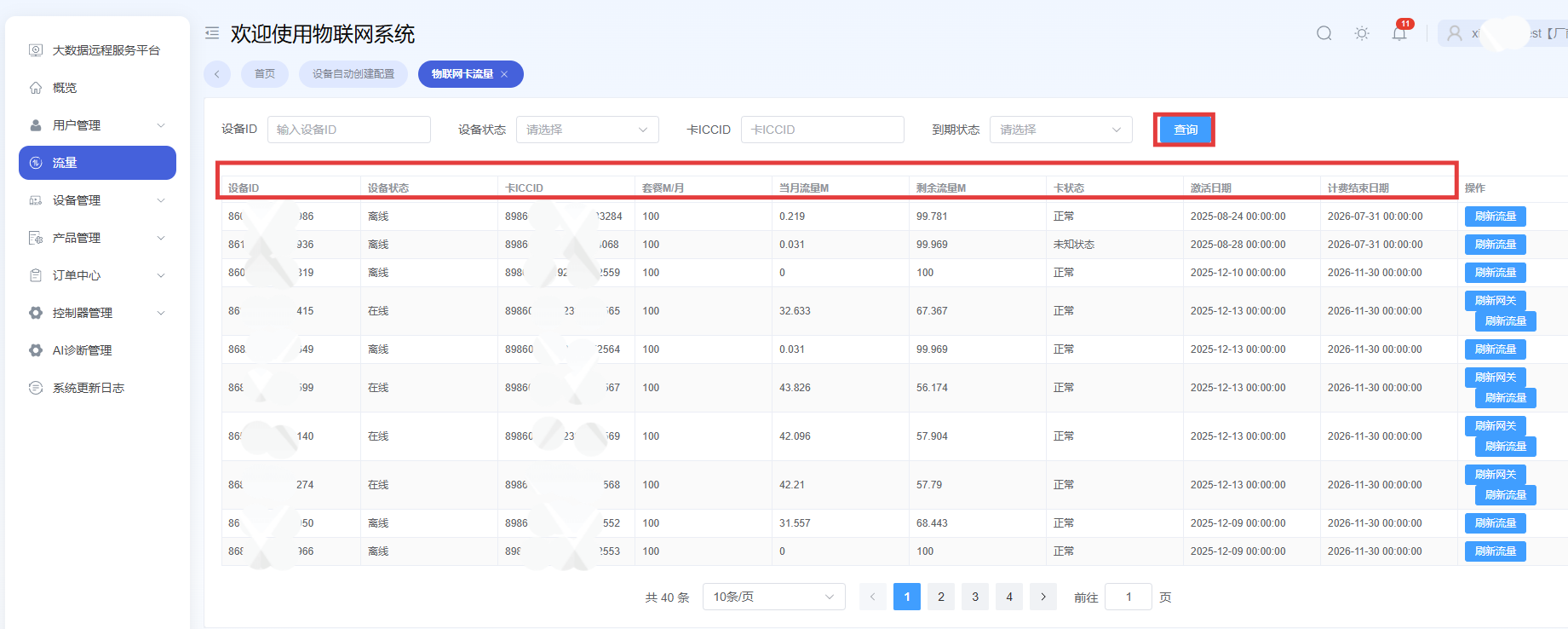Click the 订单中心 clipboard icon
The height and width of the screenshot is (629, 1568).
click(36, 275)
